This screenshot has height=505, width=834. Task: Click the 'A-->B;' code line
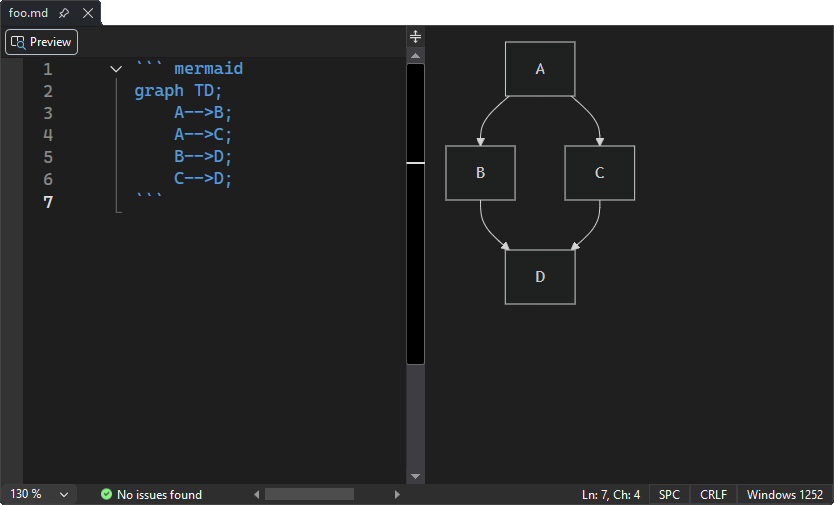coord(203,113)
